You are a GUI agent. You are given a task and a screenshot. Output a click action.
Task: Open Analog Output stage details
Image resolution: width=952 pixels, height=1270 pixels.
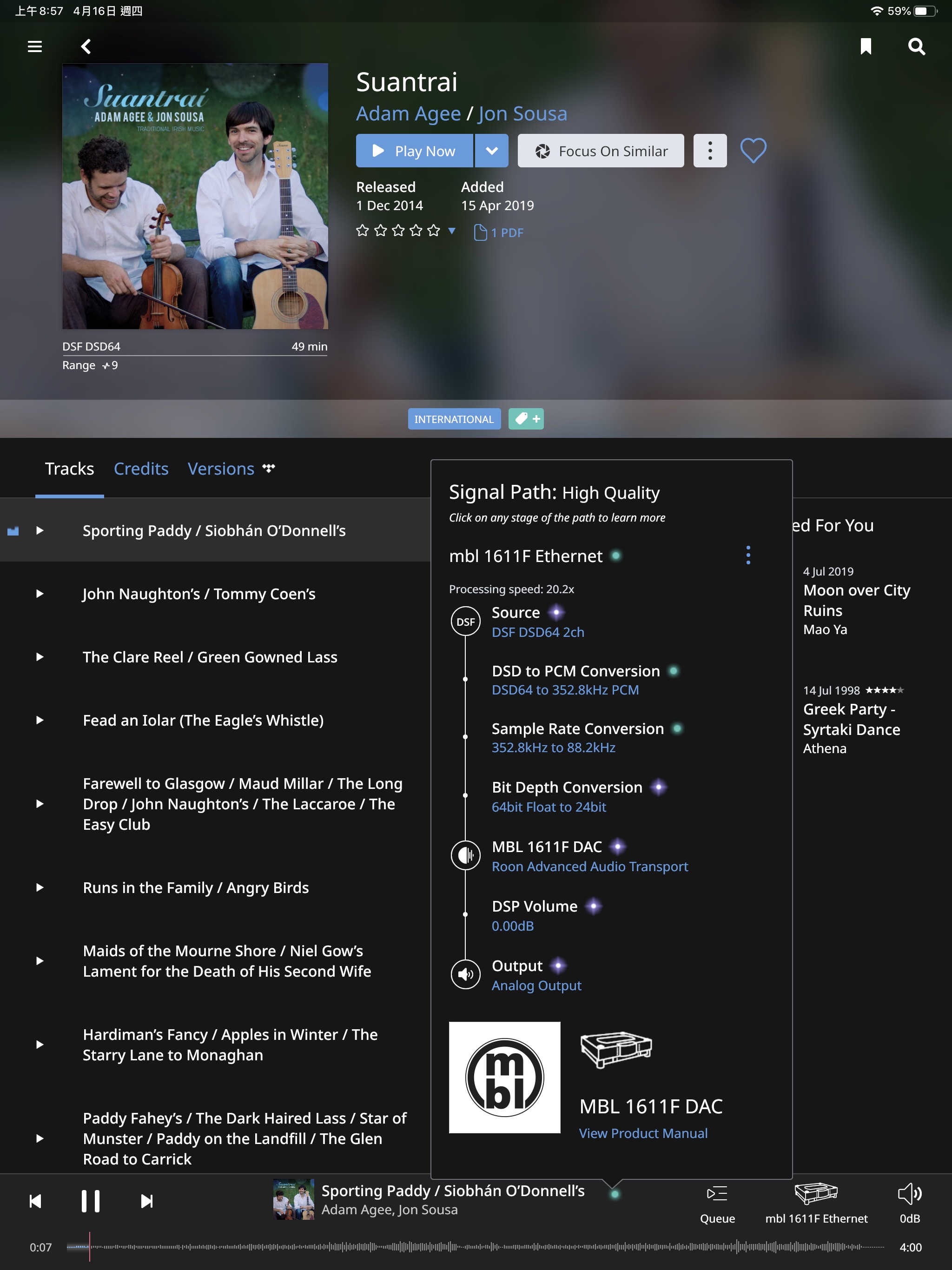(536, 985)
